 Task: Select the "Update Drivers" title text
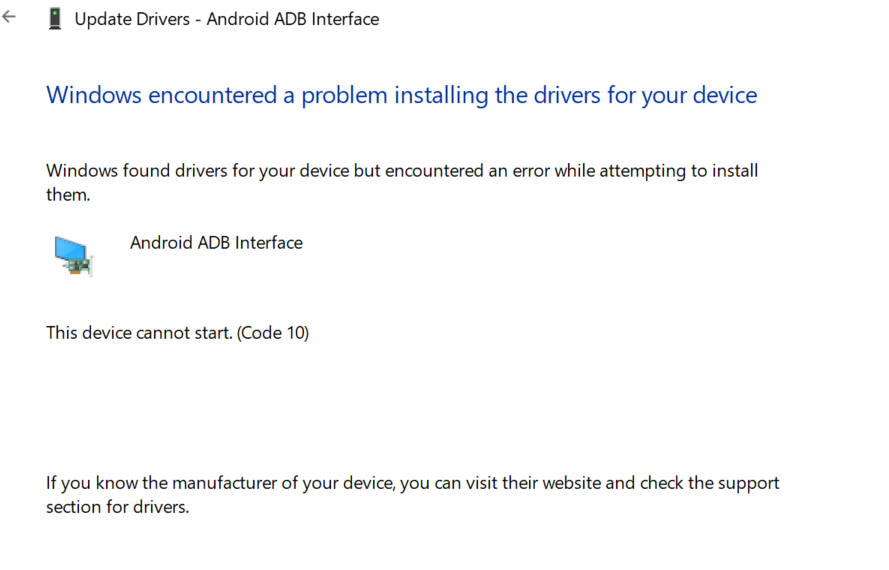(132, 19)
